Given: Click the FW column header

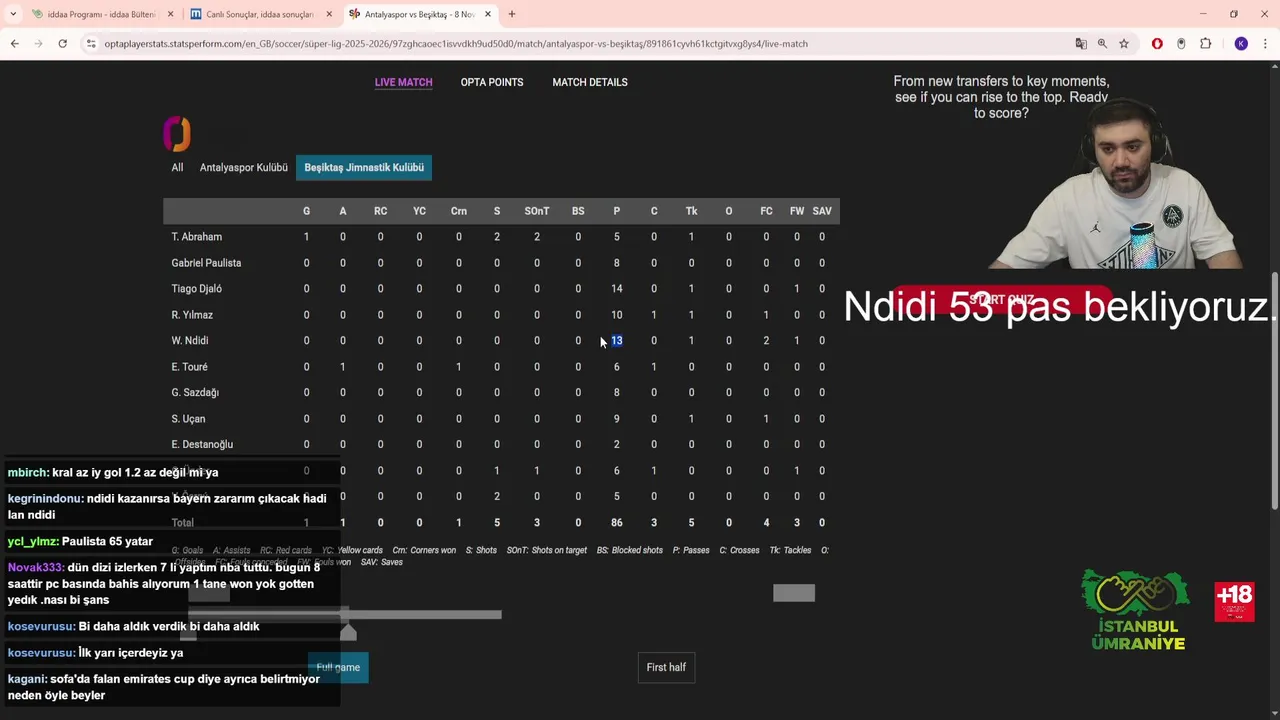Looking at the screenshot, I should click(797, 211).
